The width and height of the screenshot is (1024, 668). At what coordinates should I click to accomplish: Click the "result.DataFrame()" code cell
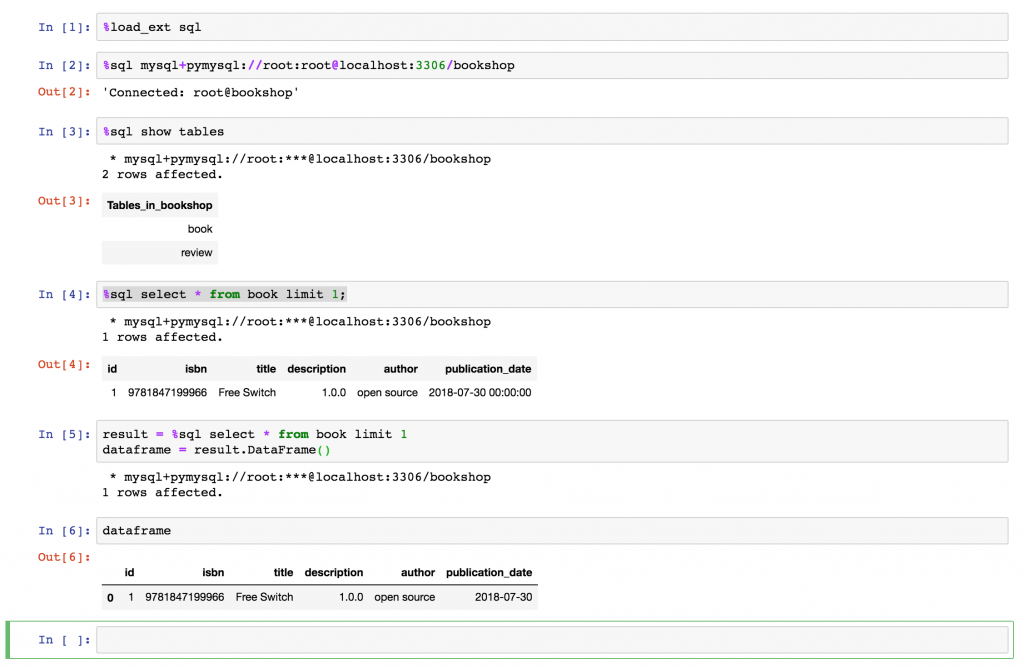(550, 442)
